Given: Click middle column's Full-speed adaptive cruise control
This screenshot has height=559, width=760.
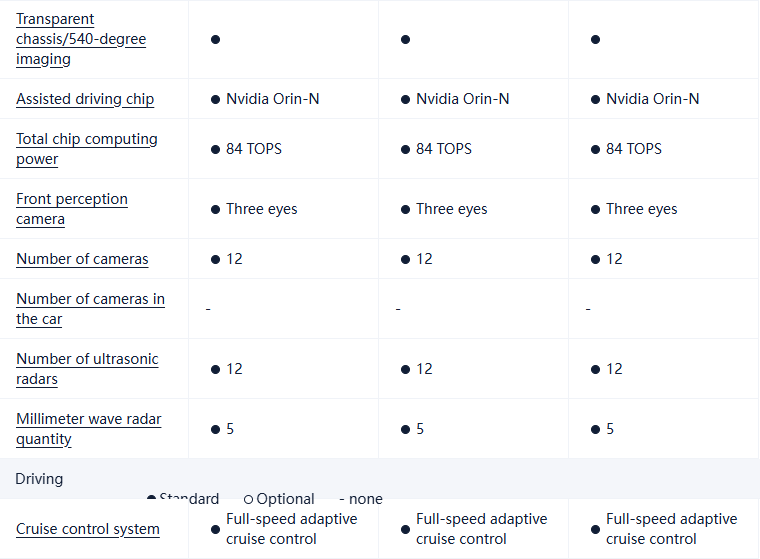Looking at the screenshot, I should pyautogui.click(x=481, y=529).
